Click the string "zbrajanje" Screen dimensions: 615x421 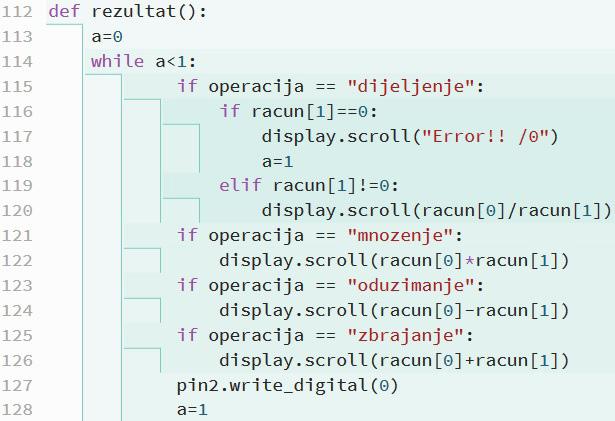(x=406, y=336)
